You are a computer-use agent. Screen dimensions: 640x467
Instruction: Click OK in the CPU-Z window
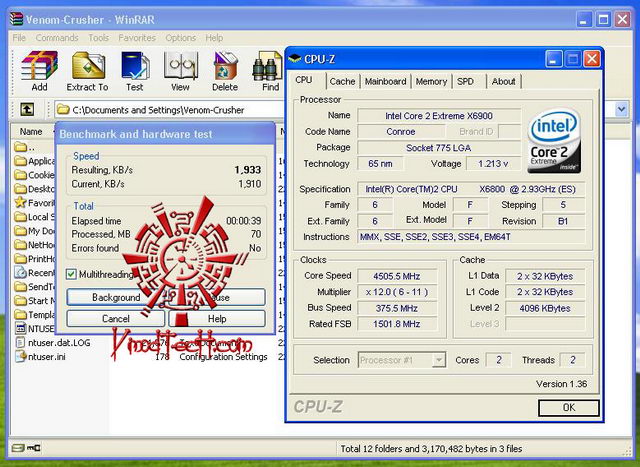point(569,407)
